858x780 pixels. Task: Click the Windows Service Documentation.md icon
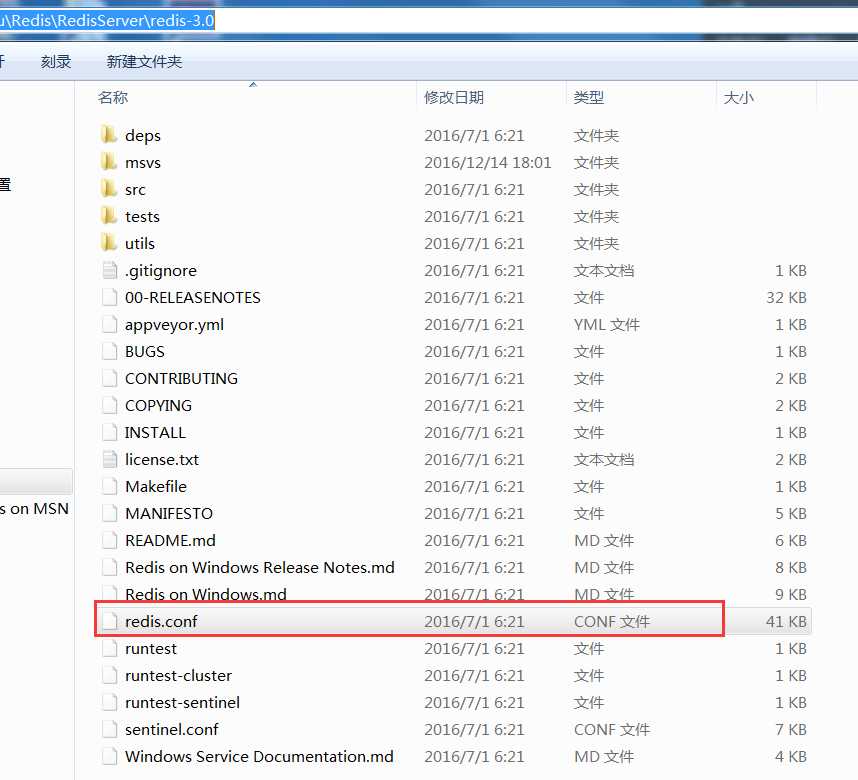pos(109,756)
